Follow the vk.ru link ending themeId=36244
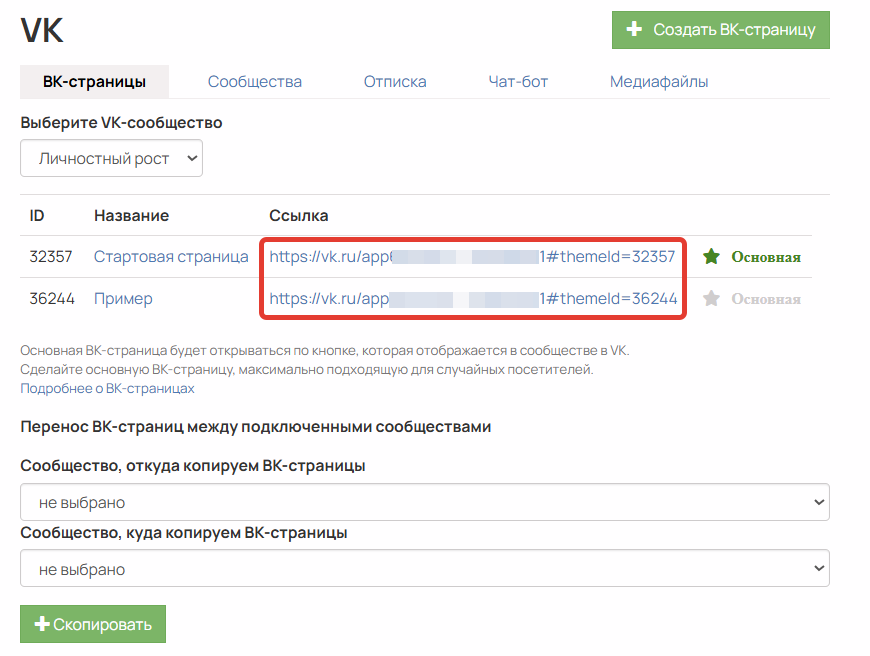 pos(473,299)
